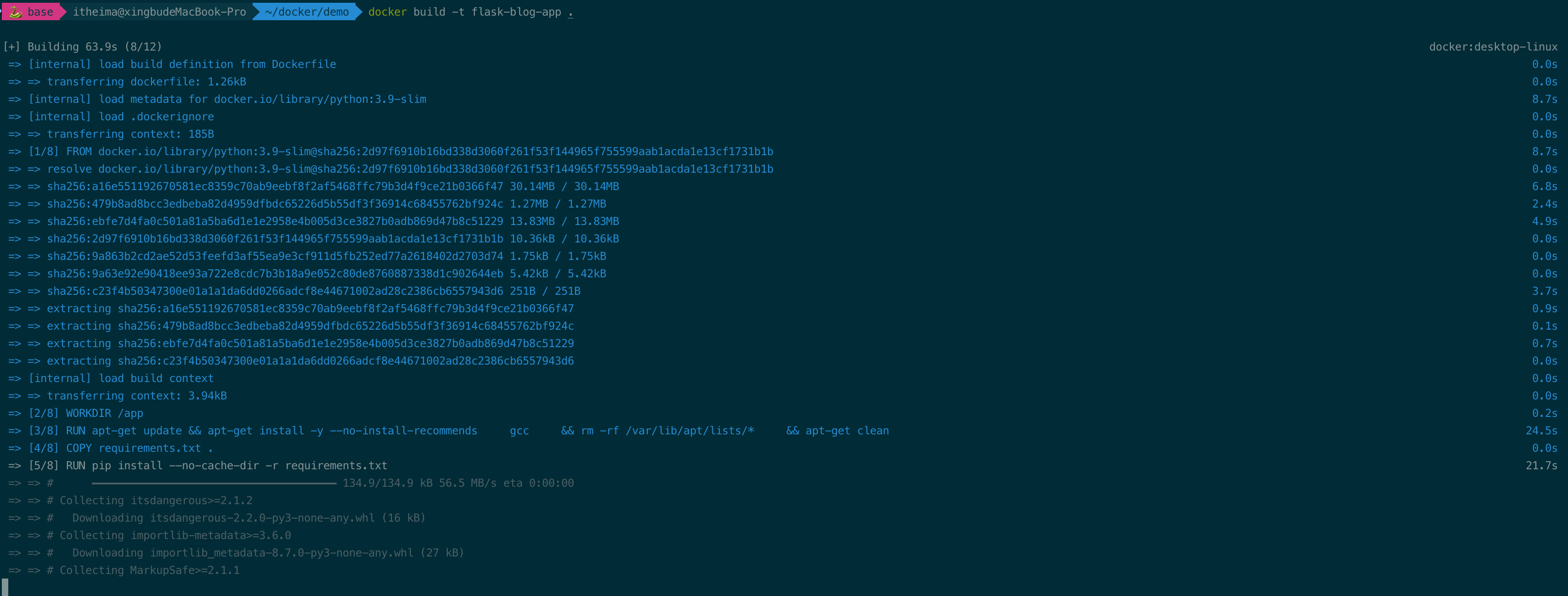Screen dimensions: 1568x596
Task: Click the itheima@xingbudeMacBook-Pro host segment
Action: coord(159,11)
